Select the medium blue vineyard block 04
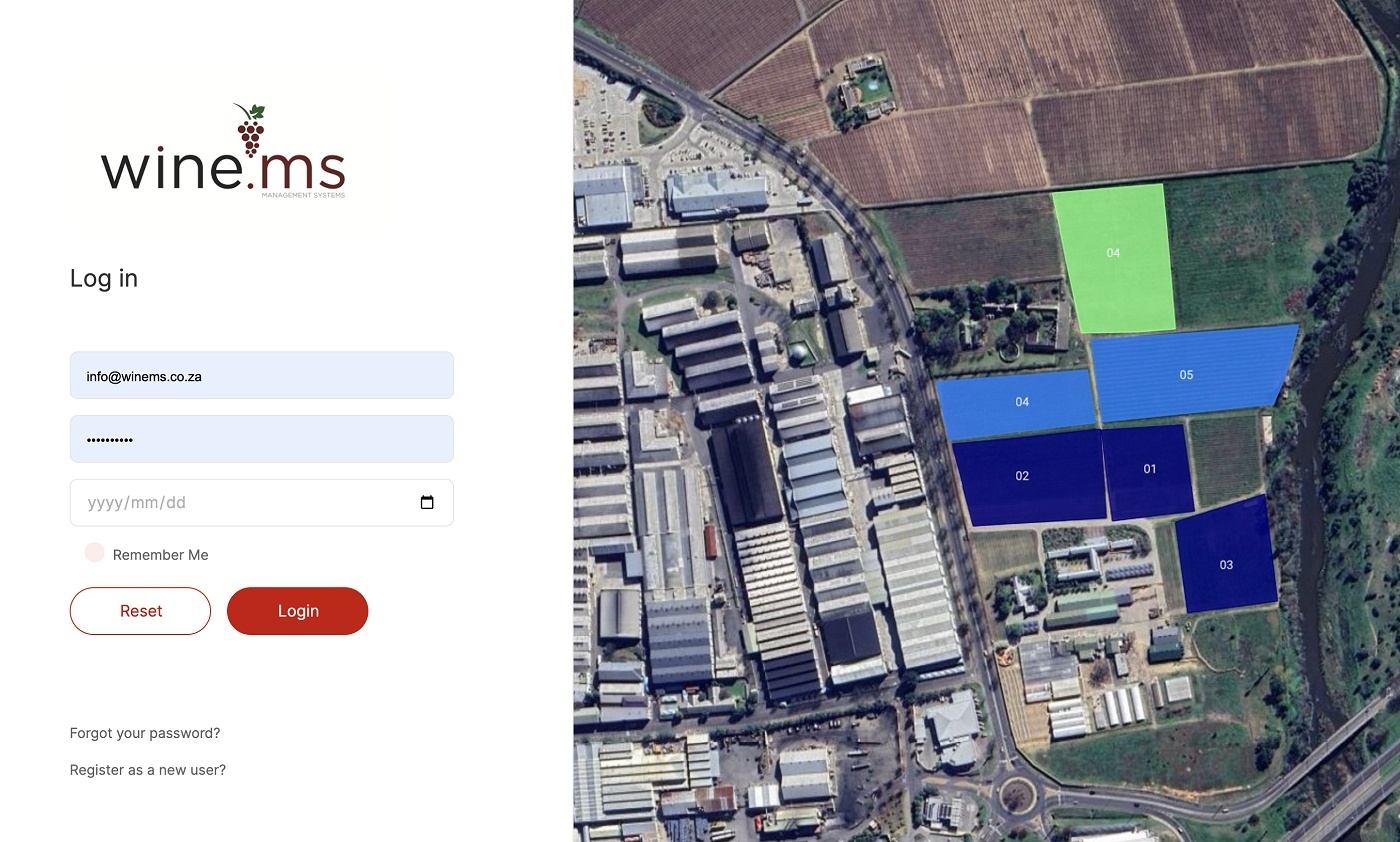The height and width of the screenshot is (842, 1400). pos(1016,403)
